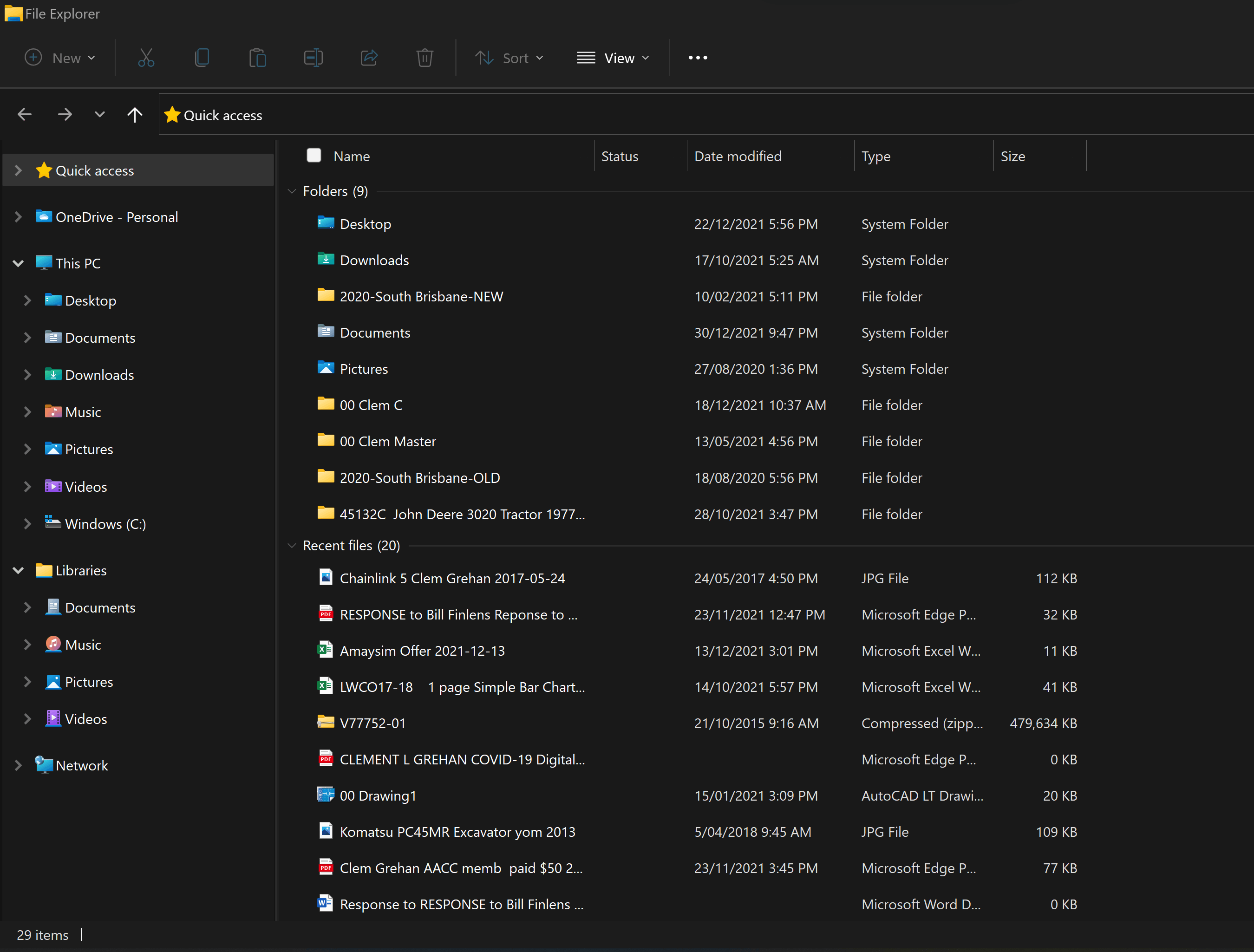Image resolution: width=1254 pixels, height=952 pixels.
Task: Open the New dropdown menu
Action: coord(60,58)
